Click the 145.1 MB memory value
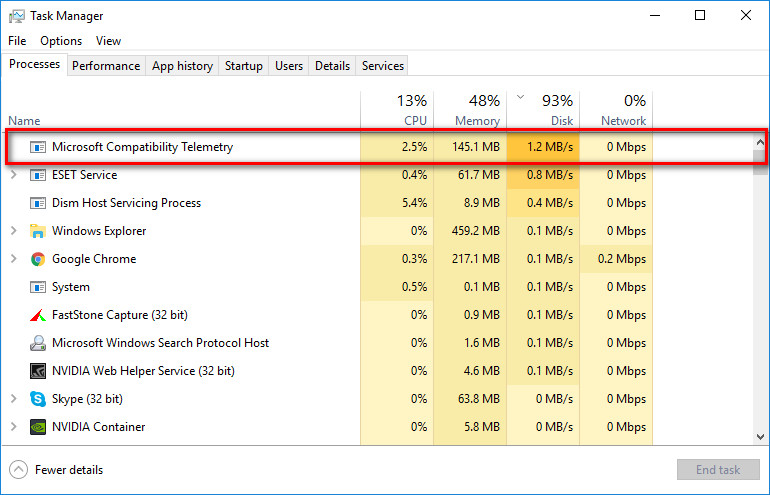Image resolution: width=770 pixels, height=495 pixels. point(475,147)
